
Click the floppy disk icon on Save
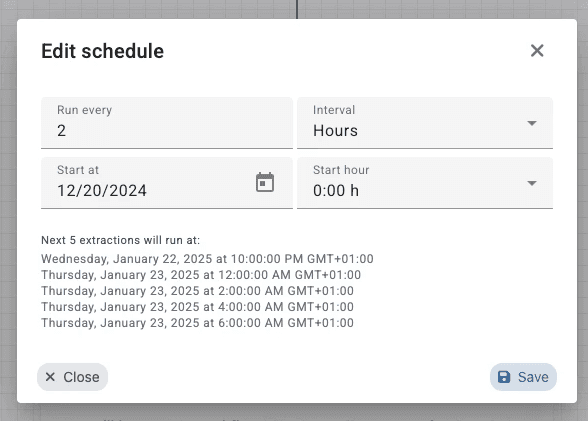(504, 377)
